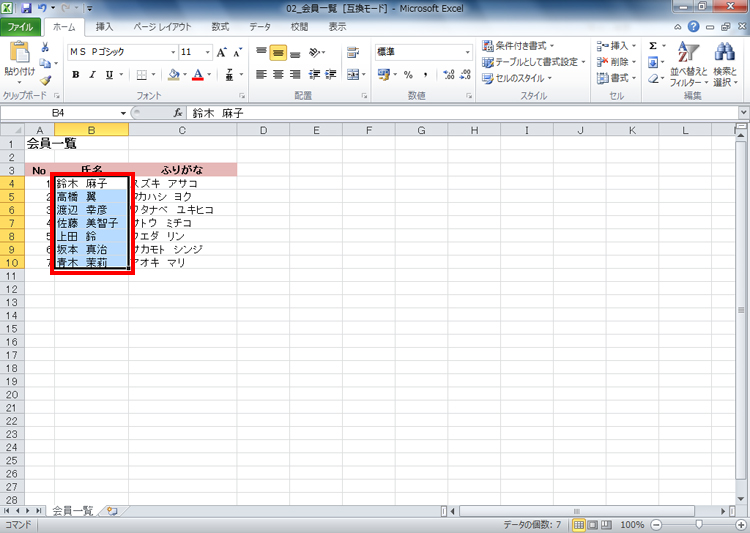This screenshot has height=533, width=750.
Task: Increase indent
Action: [x=331, y=75]
